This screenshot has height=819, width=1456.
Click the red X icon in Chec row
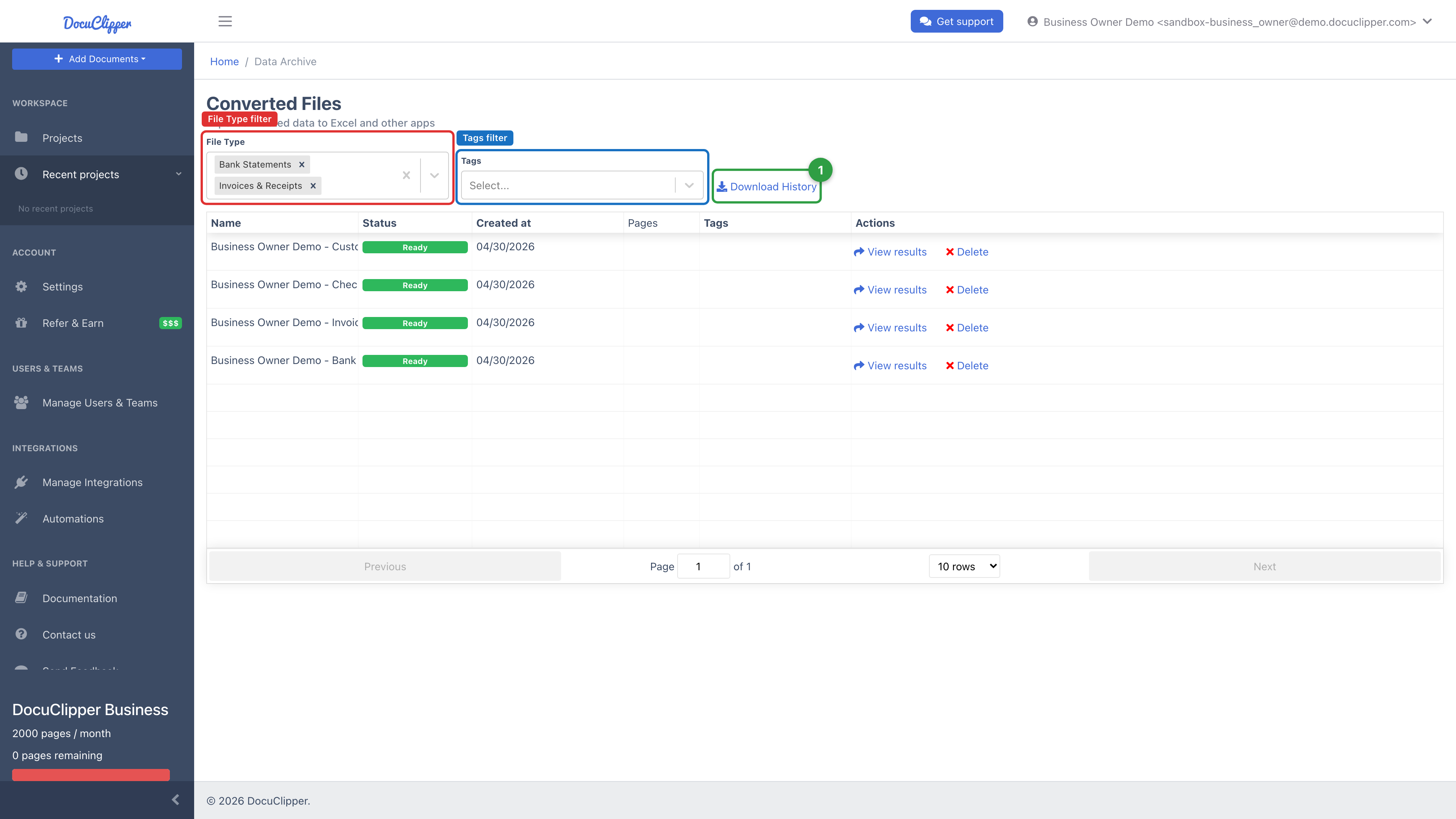pos(950,289)
